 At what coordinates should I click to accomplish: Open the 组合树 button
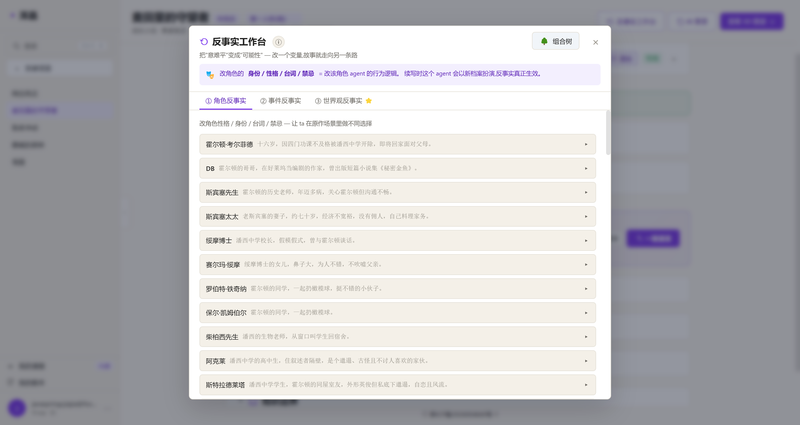(x=556, y=41)
